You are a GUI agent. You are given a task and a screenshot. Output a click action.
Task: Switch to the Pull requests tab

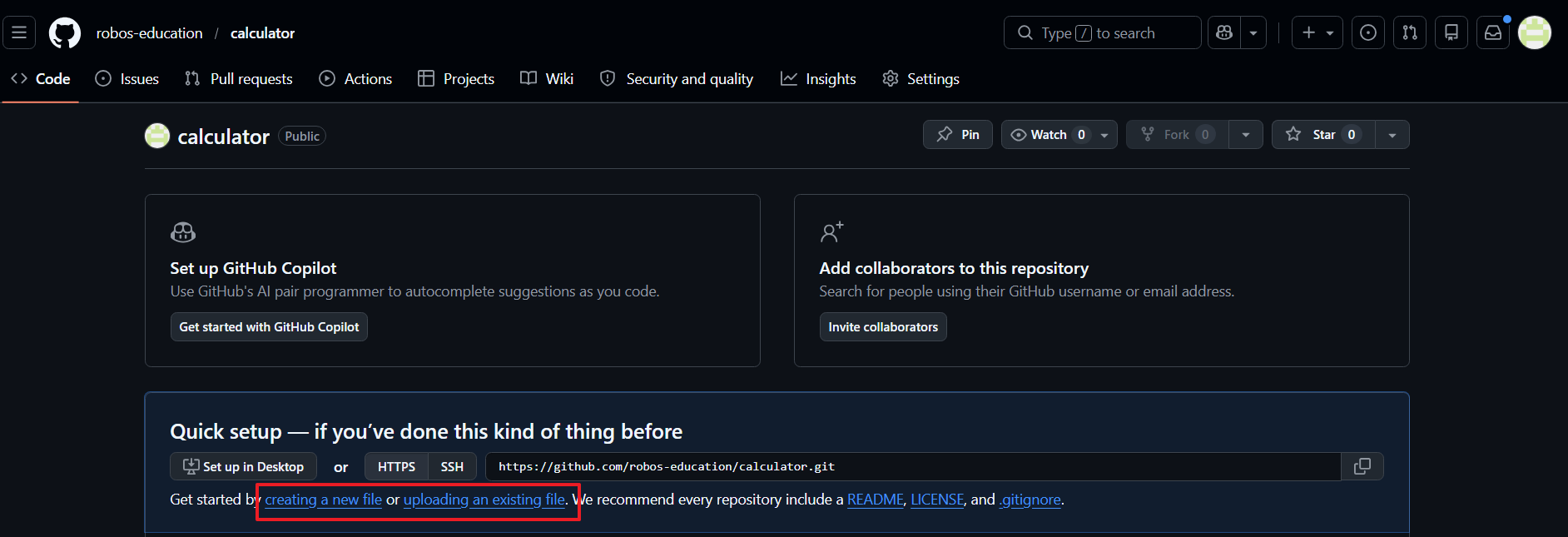click(239, 78)
